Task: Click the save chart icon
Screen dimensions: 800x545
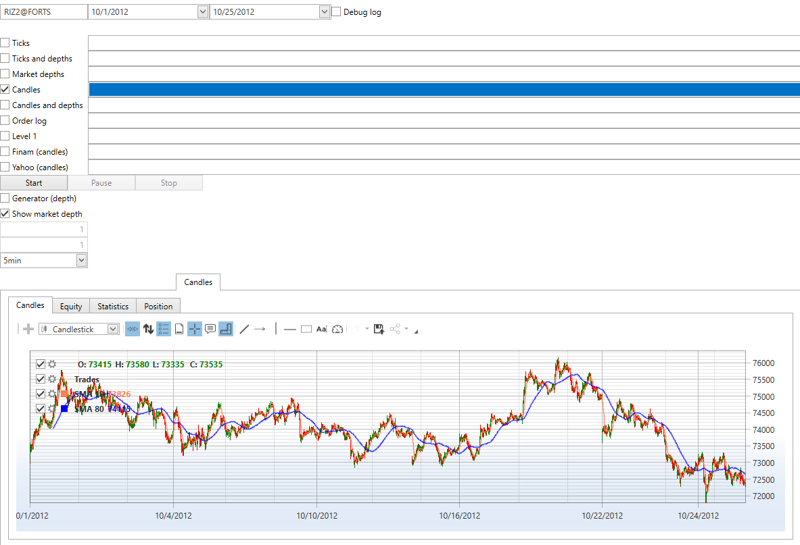Action: [379, 329]
